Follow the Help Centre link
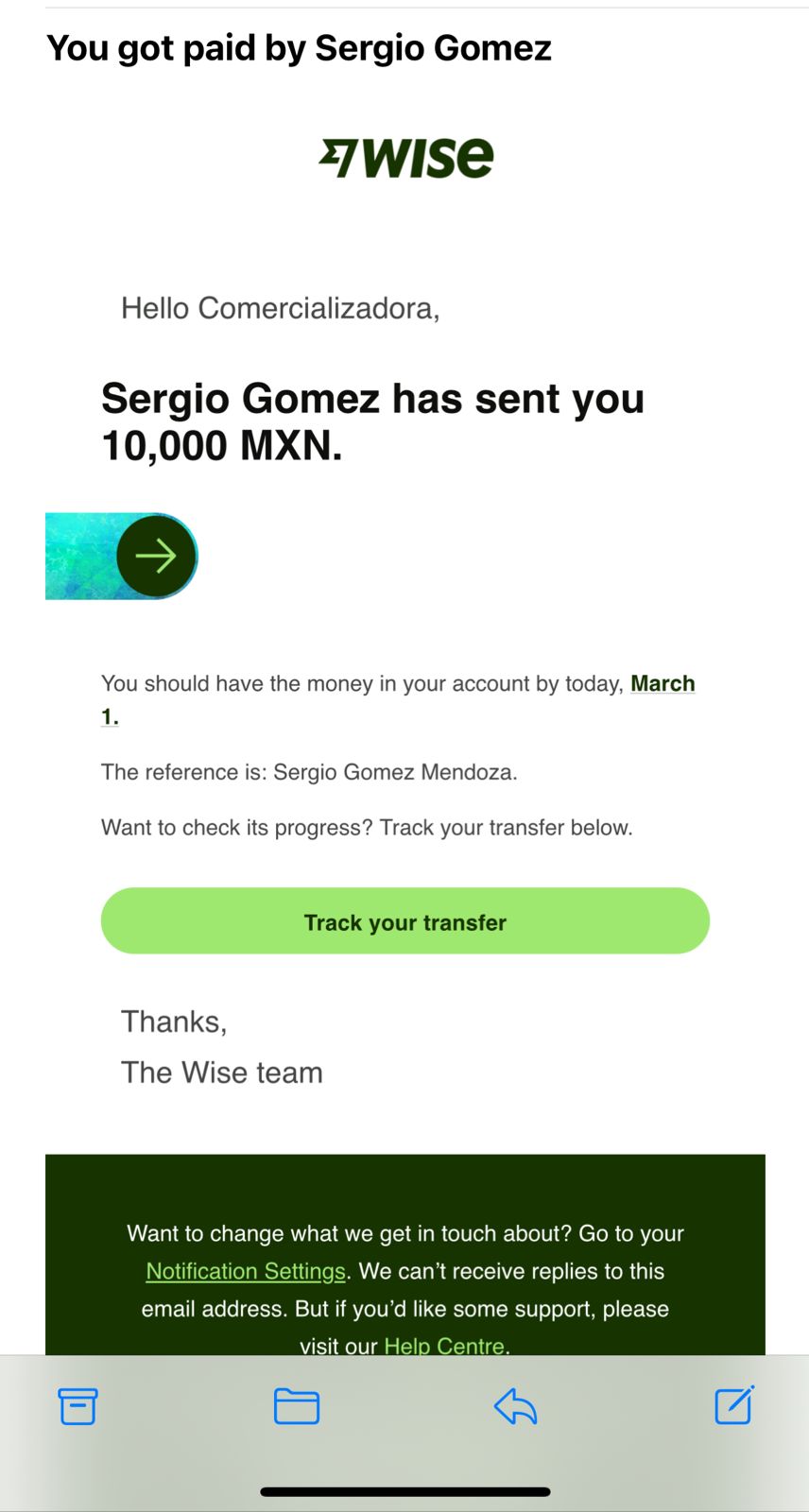809x1512 pixels. pyautogui.click(x=444, y=1346)
